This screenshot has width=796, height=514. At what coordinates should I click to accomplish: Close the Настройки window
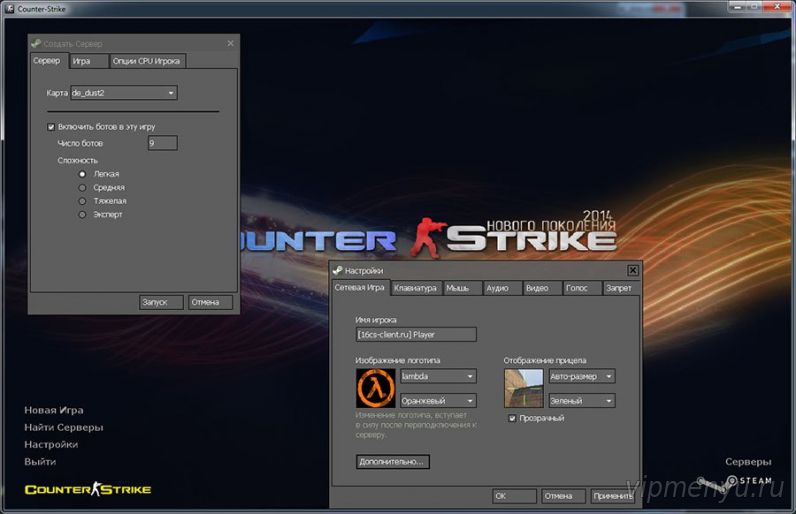[633, 270]
